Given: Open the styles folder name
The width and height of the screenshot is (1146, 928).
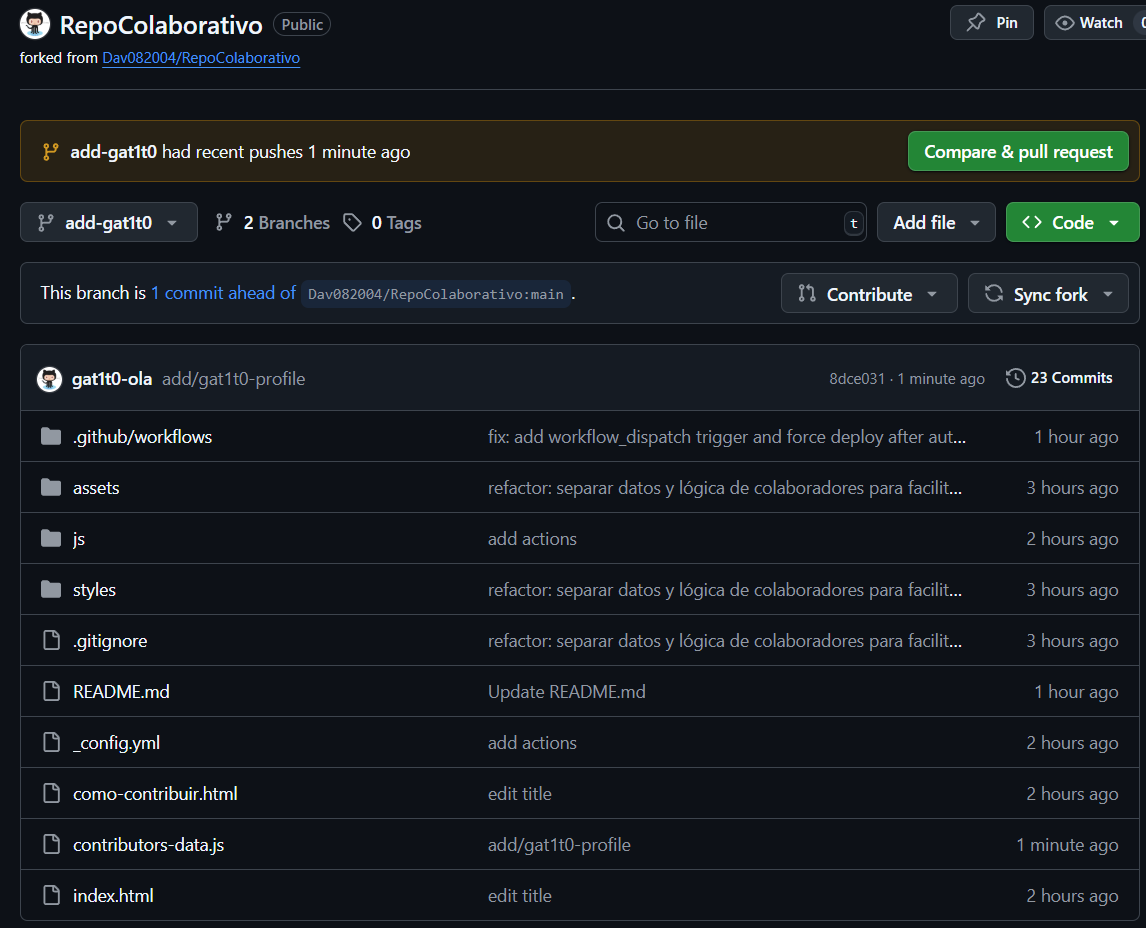Looking at the screenshot, I should (x=94, y=590).
